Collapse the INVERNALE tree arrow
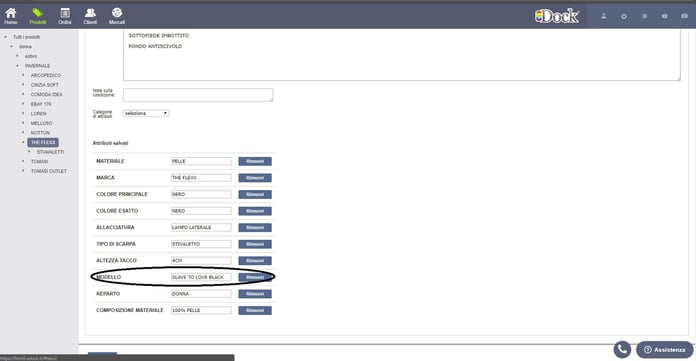This screenshot has height=361, width=696. click(17, 66)
